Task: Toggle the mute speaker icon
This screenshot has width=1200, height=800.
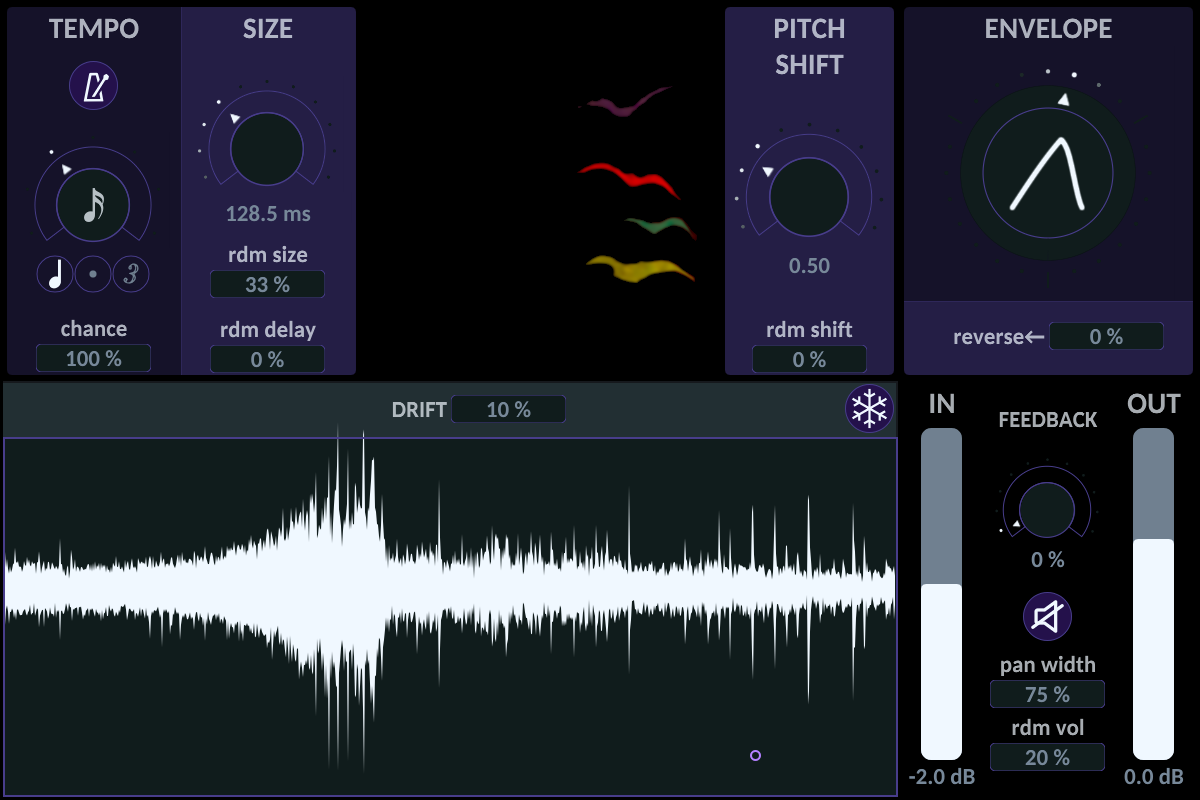Action: pyautogui.click(x=1047, y=617)
